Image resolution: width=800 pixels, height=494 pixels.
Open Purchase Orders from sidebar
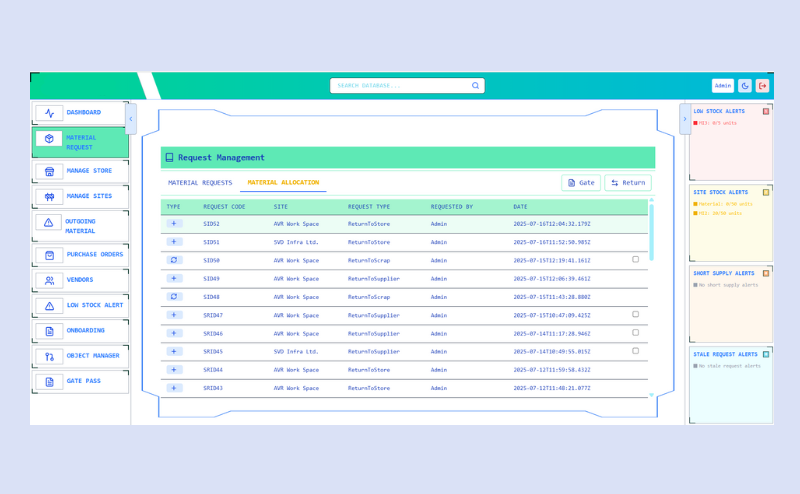[x=49, y=255]
